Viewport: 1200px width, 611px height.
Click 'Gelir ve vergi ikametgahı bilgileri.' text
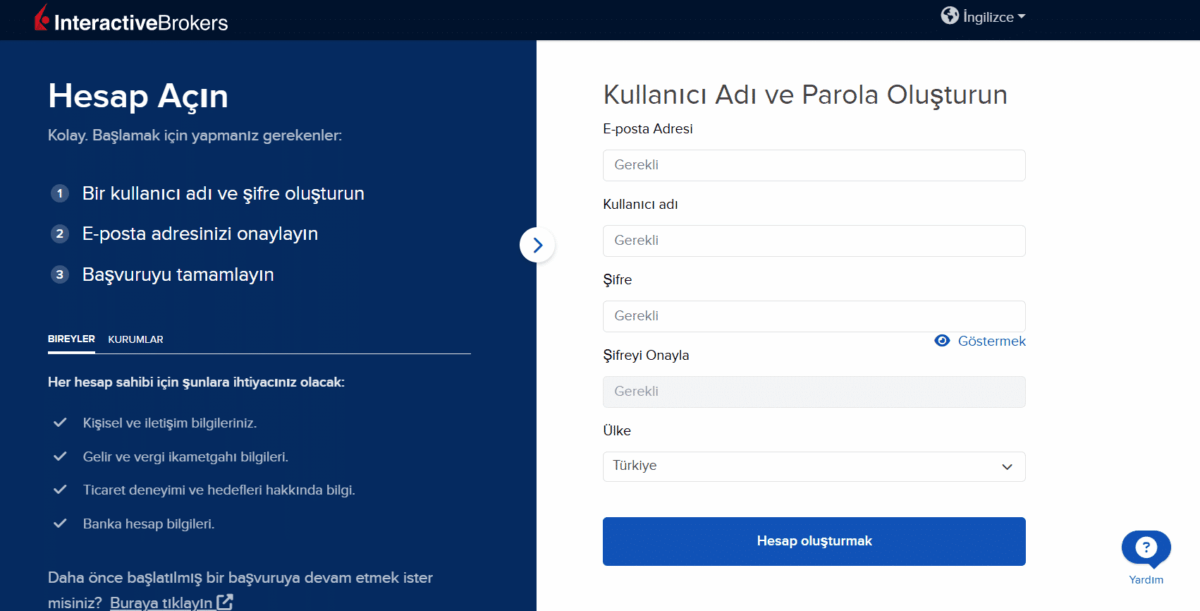click(x=185, y=456)
